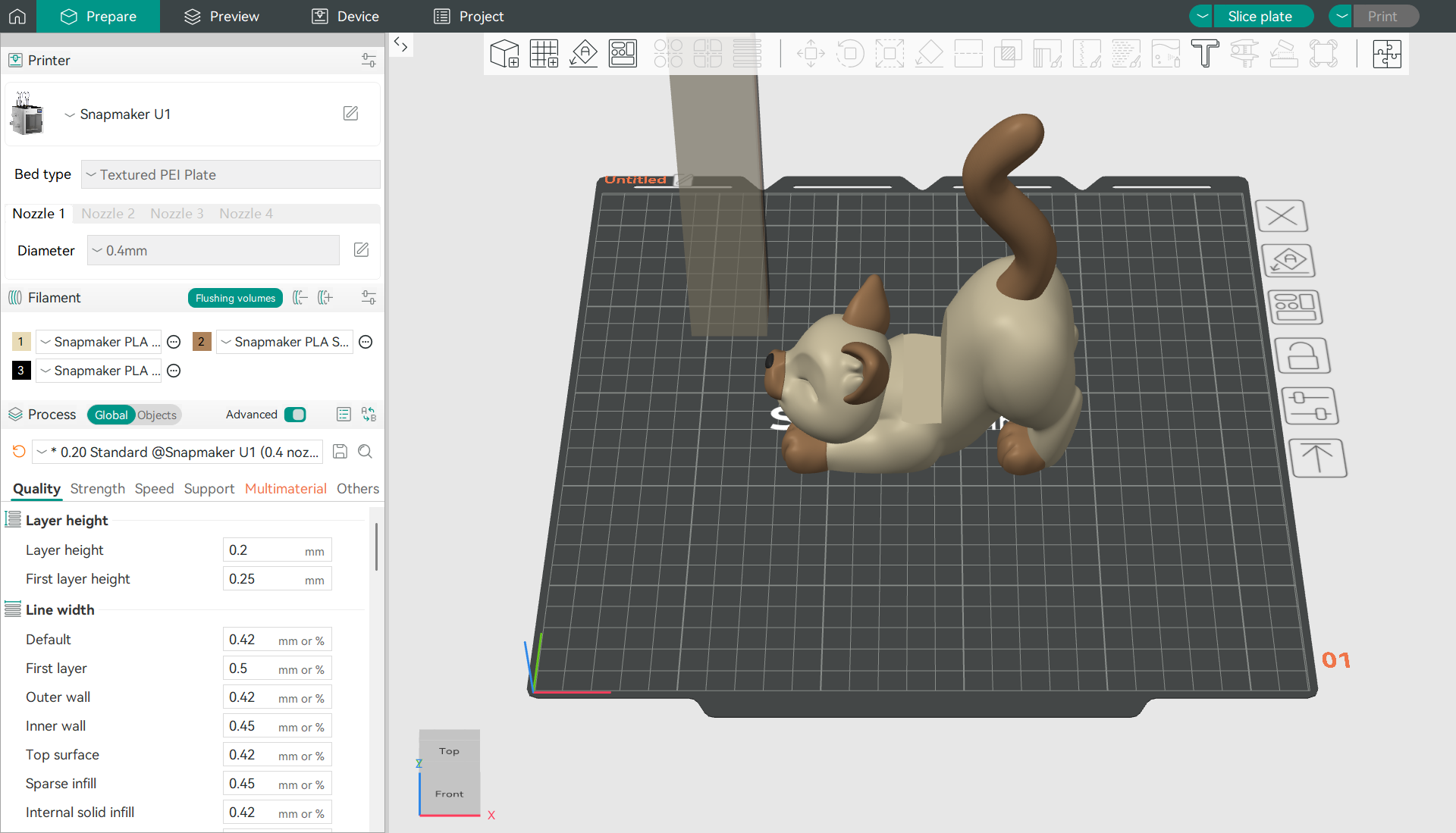The height and width of the screenshot is (833, 1456).
Task: Click the lock plate icon
Action: [1302, 355]
